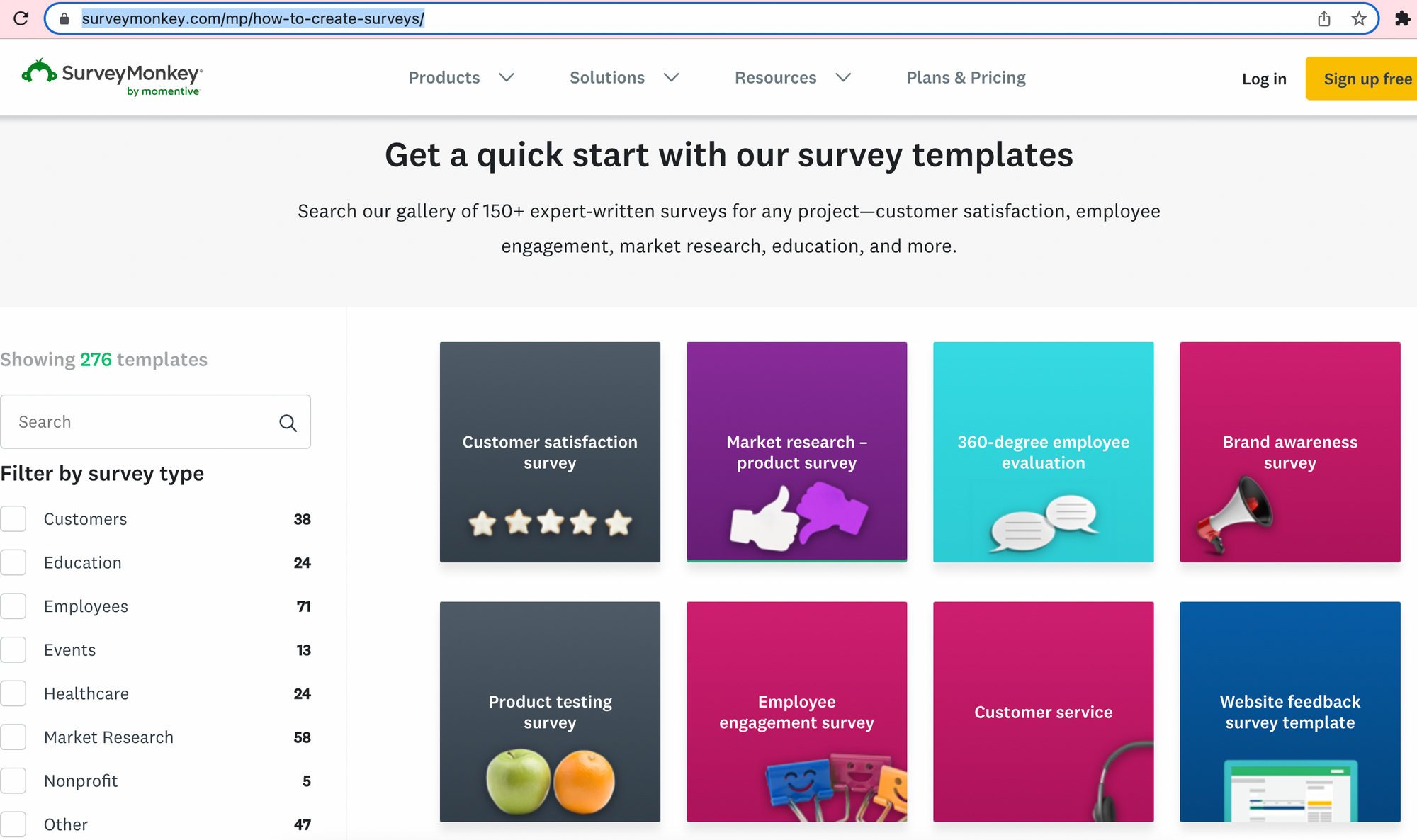
Task: Reload the page with the refresh icon
Action: click(21, 18)
